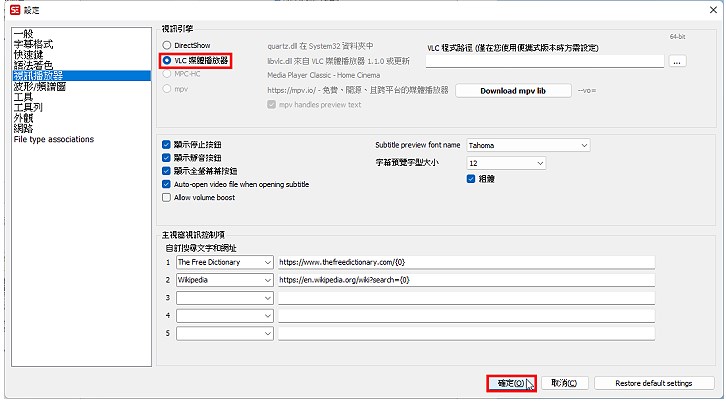The image size is (726, 401).
Task: Click the Download mpv lib button
Action: [x=513, y=91]
